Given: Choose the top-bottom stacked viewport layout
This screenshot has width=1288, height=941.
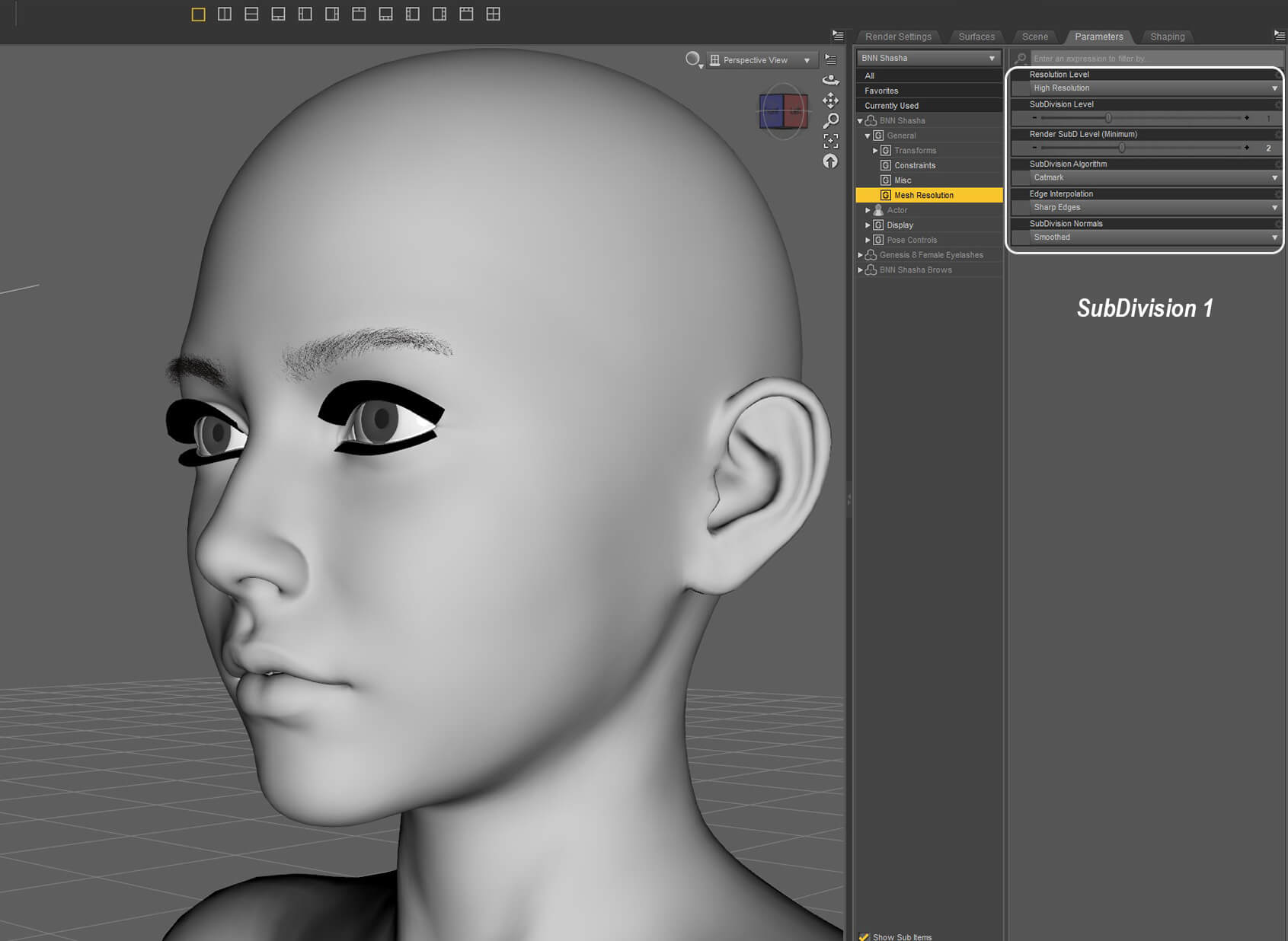Looking at the screenshot, I should [x=251, y=14].
